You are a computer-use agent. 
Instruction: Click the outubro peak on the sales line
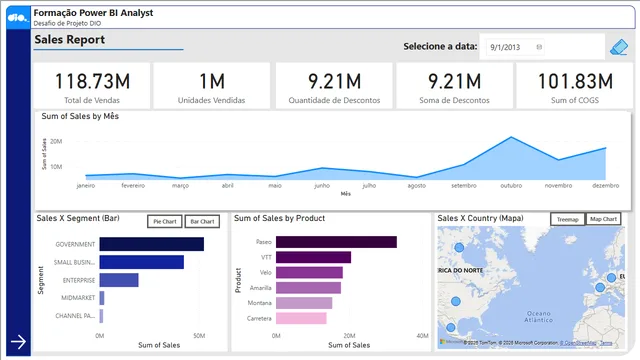[x=511, y=138]
